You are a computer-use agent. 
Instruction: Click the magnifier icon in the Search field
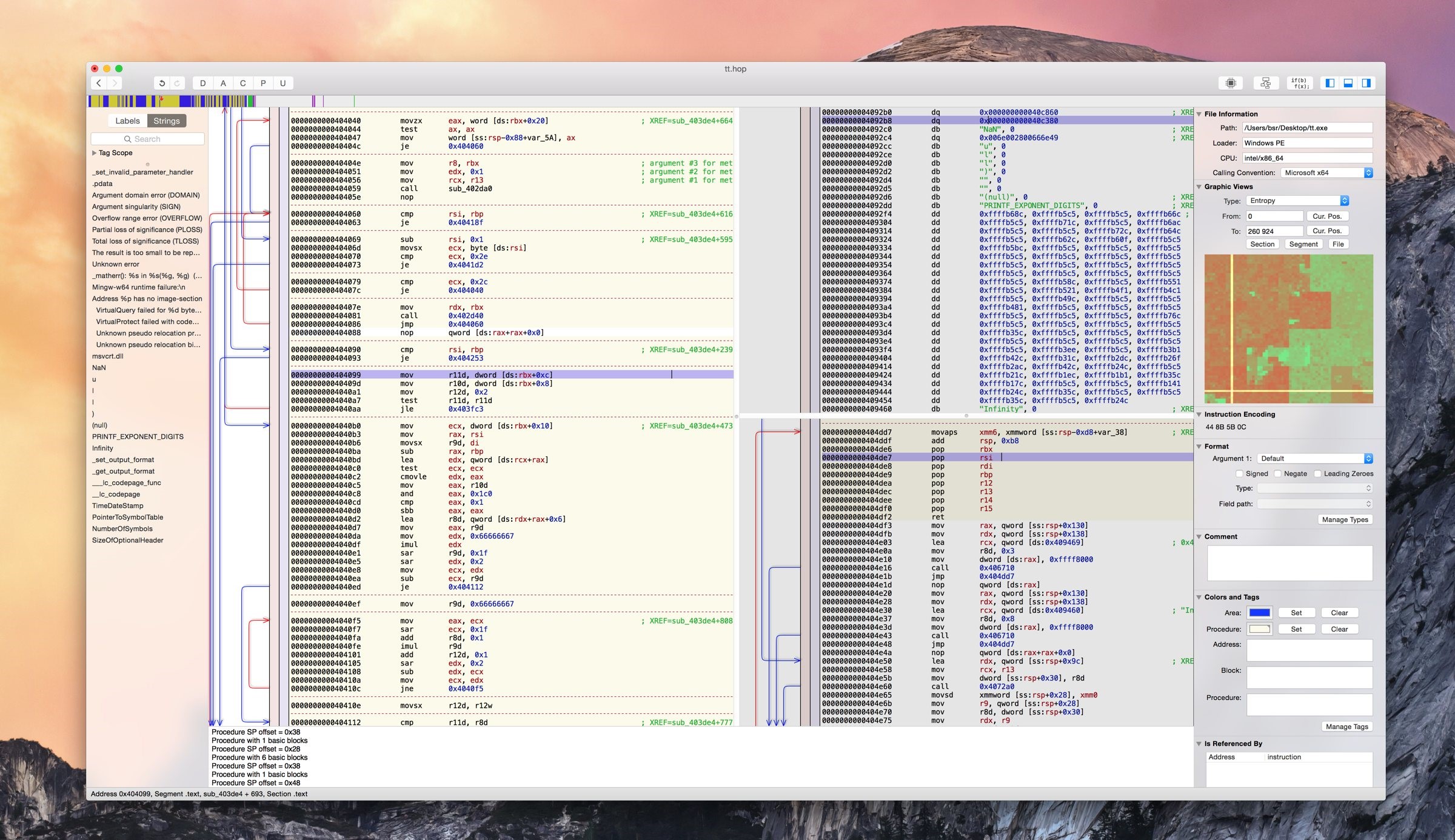tap(127, 139)
